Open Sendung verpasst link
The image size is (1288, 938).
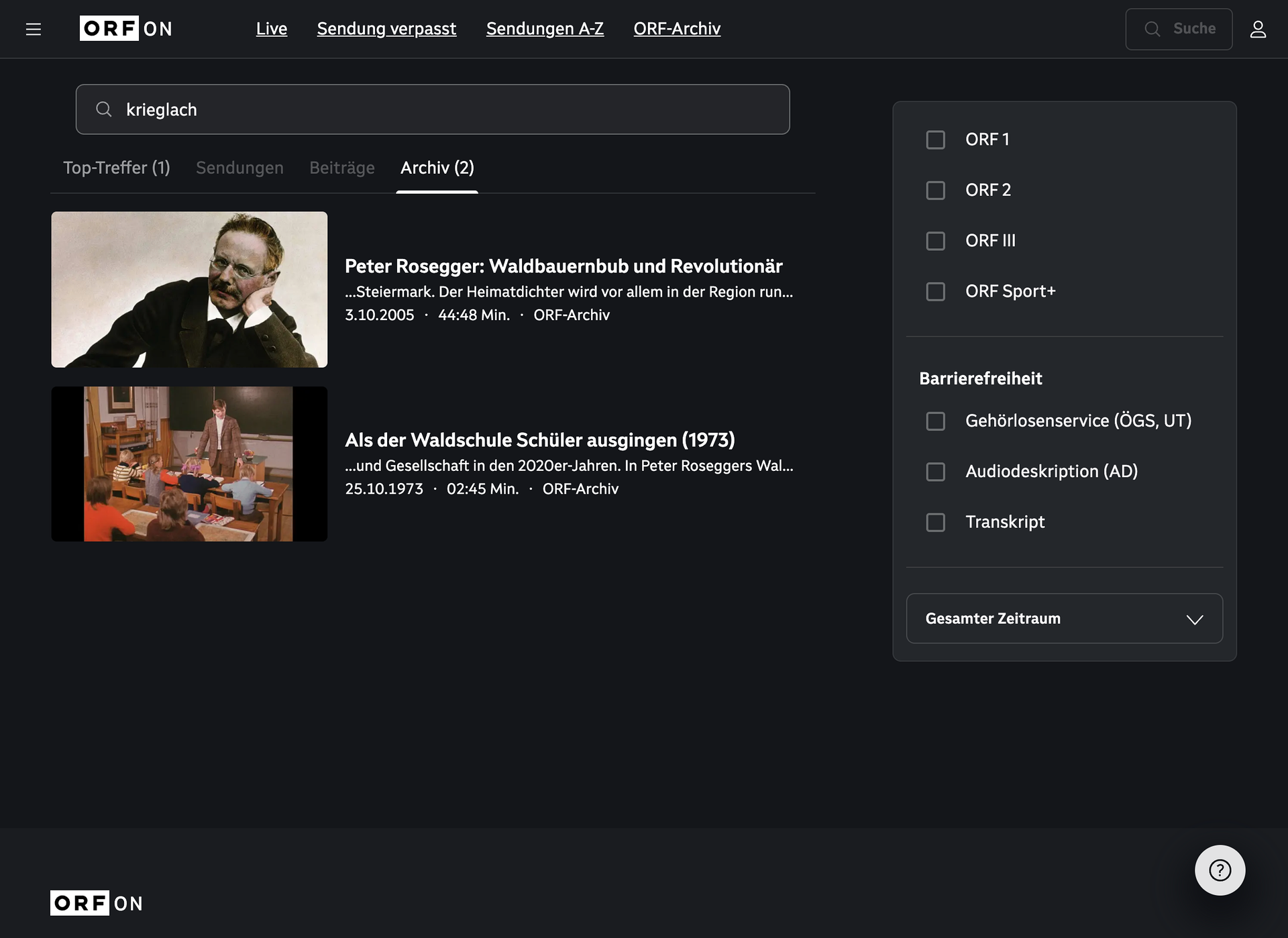pyautogui.click(x=386, y=29)
